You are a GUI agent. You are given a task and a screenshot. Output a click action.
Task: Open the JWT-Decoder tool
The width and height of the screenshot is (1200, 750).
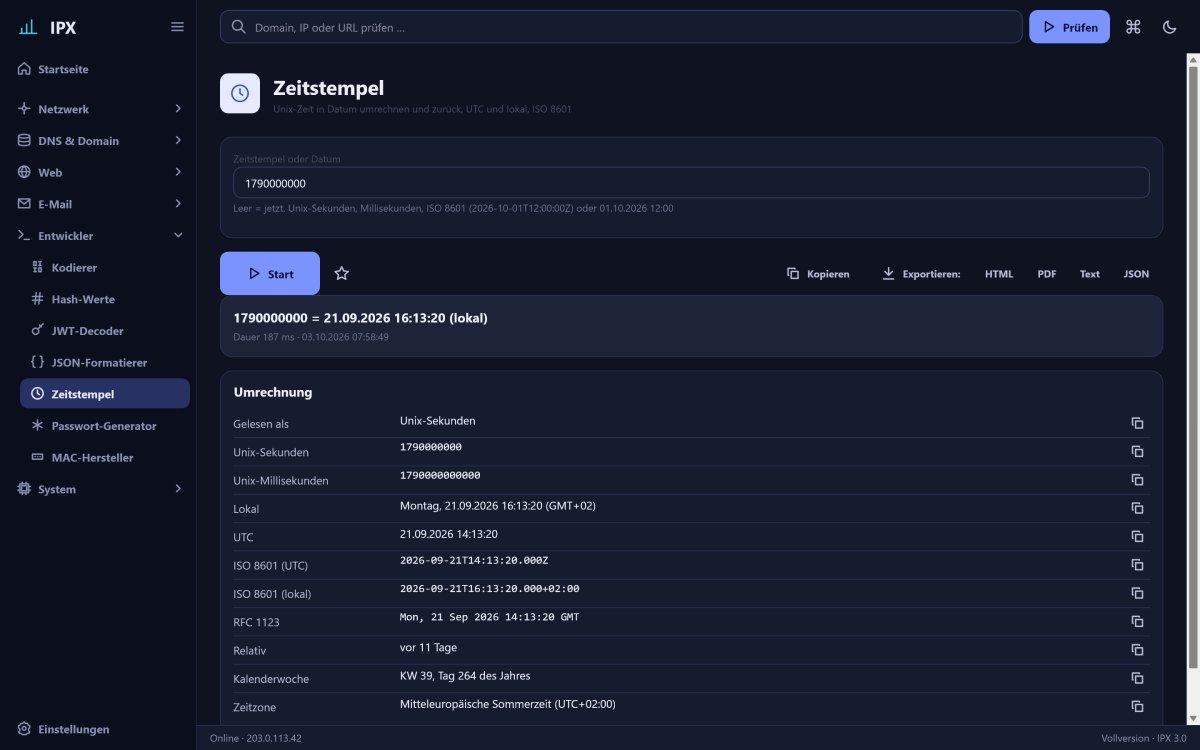(x=105, y=331)
